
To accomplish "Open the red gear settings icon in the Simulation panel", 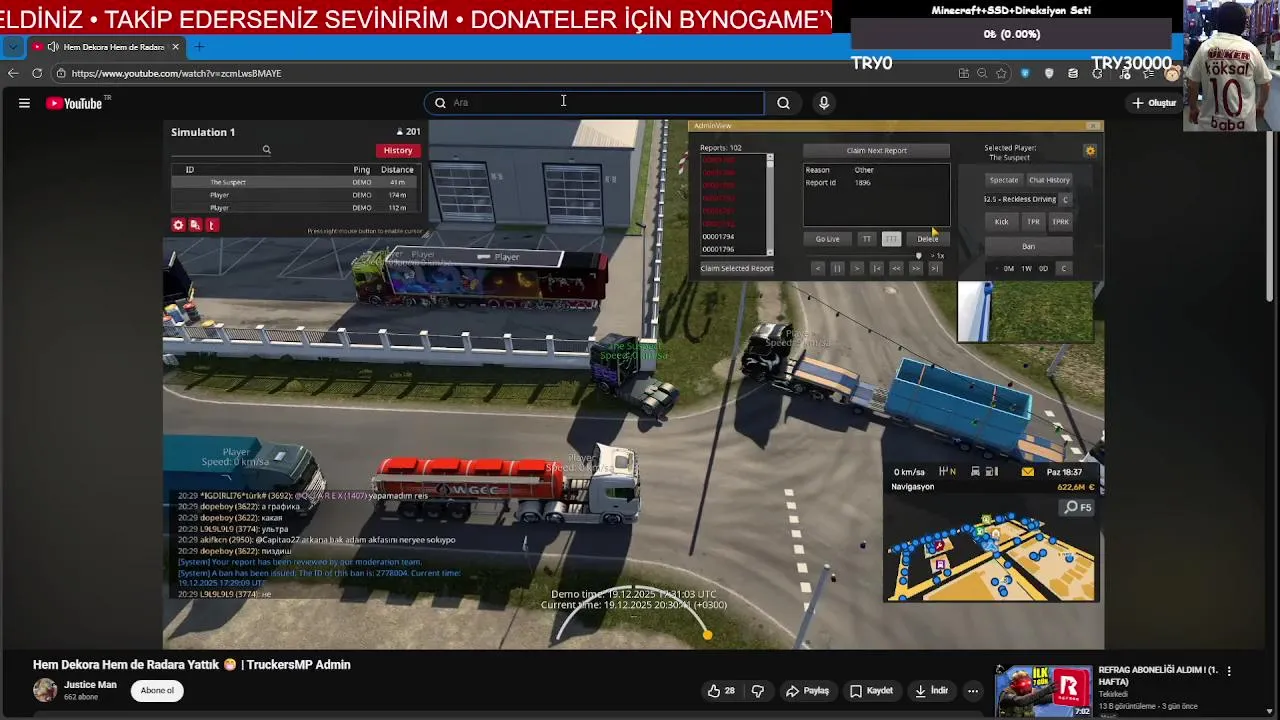I will (x=178, y=225).
